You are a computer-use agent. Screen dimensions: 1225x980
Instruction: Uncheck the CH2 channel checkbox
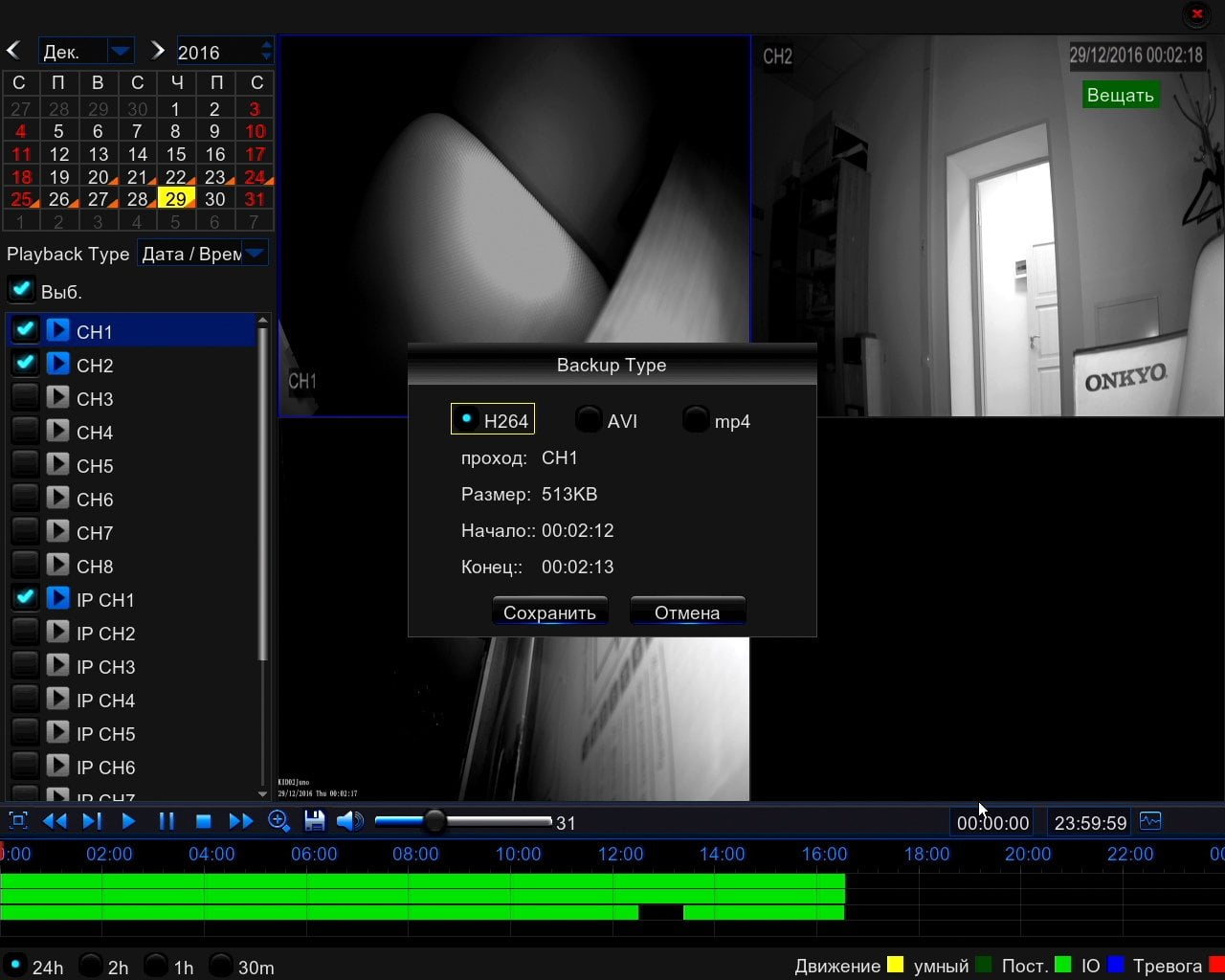coord(25,364)
